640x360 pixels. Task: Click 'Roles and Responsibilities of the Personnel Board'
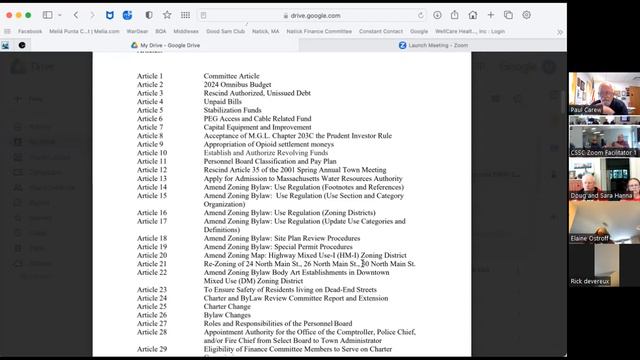[278, 324]
